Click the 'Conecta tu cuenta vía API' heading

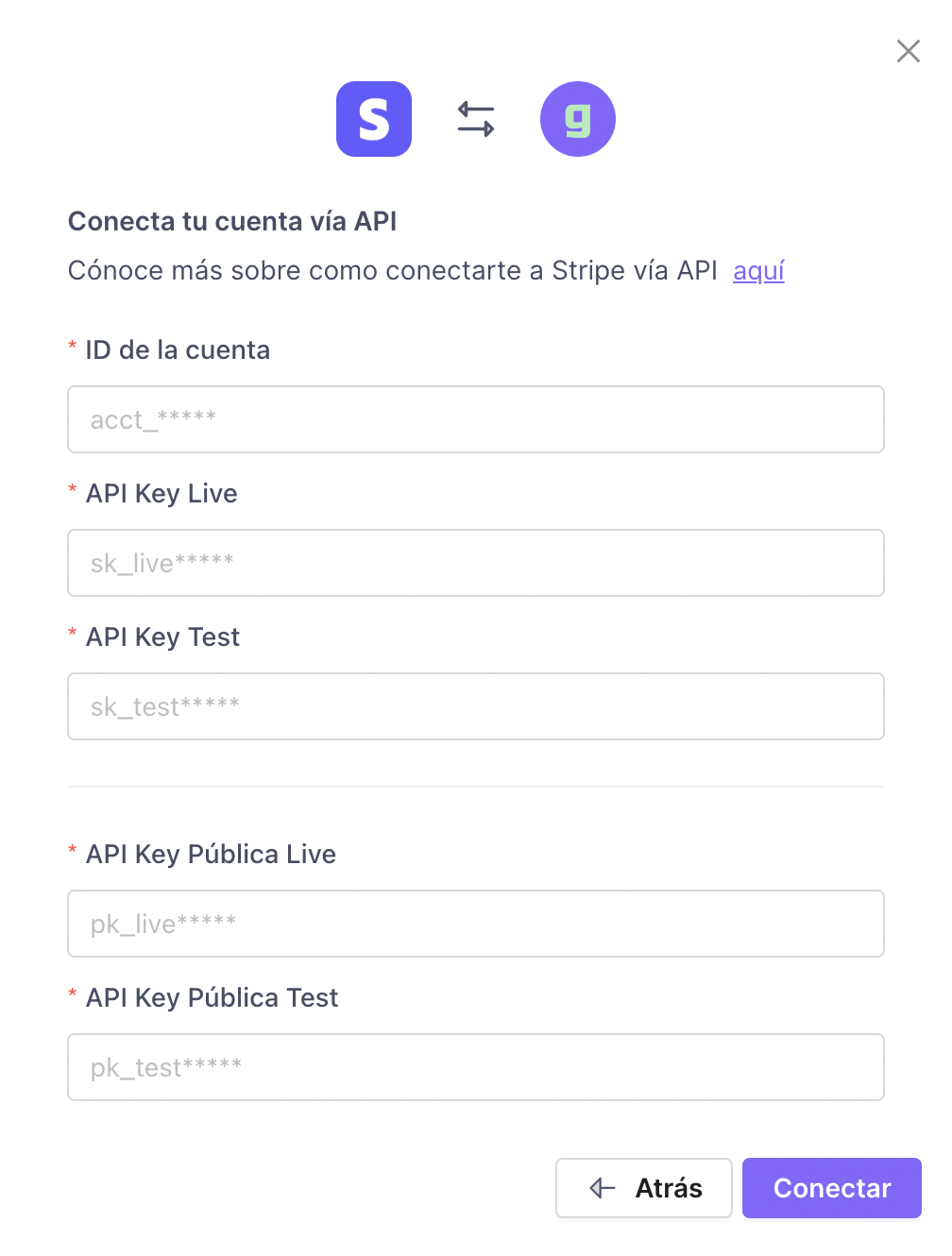coord(232,221)
